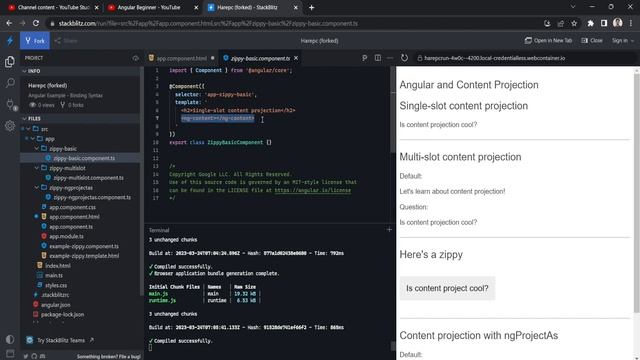This screenshot has width=640, height=360.
Task: Open editor more options ellipsis
Action: point(390,58)
